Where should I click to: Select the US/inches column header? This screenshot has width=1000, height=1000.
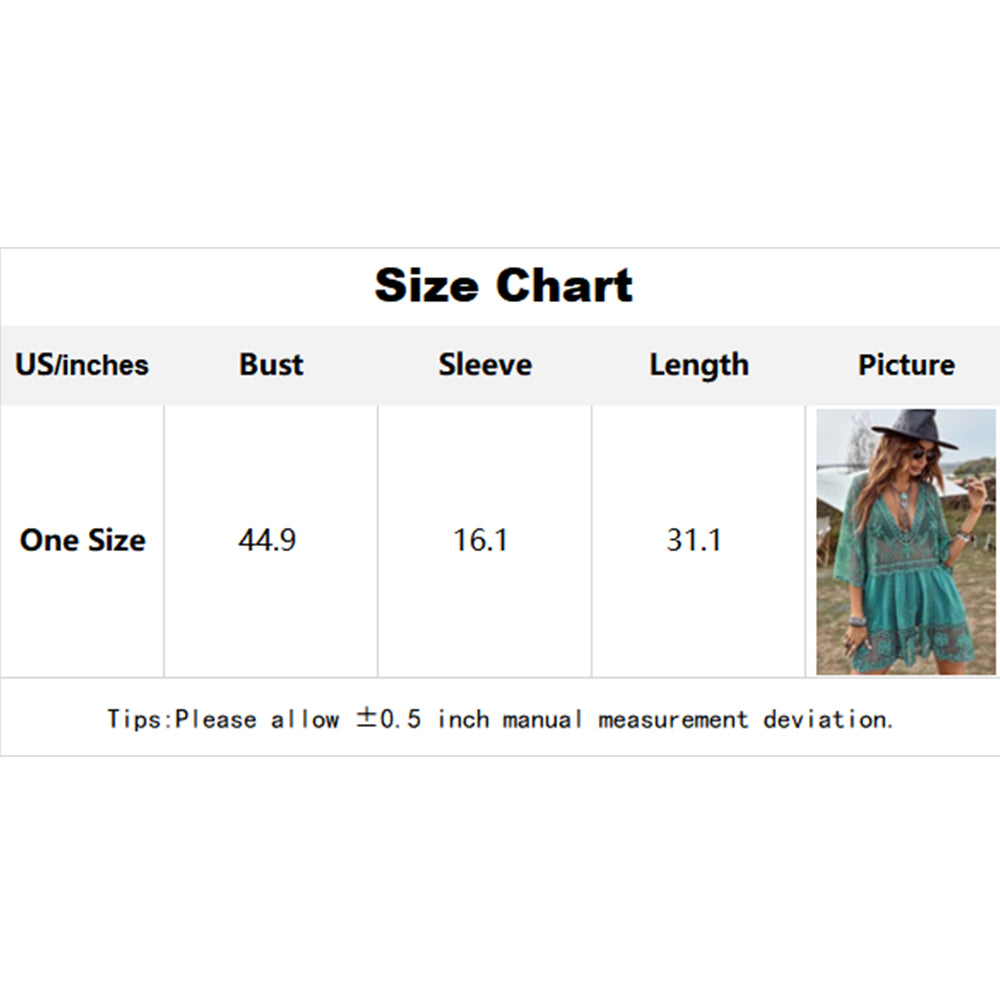(x=81, y=365)
